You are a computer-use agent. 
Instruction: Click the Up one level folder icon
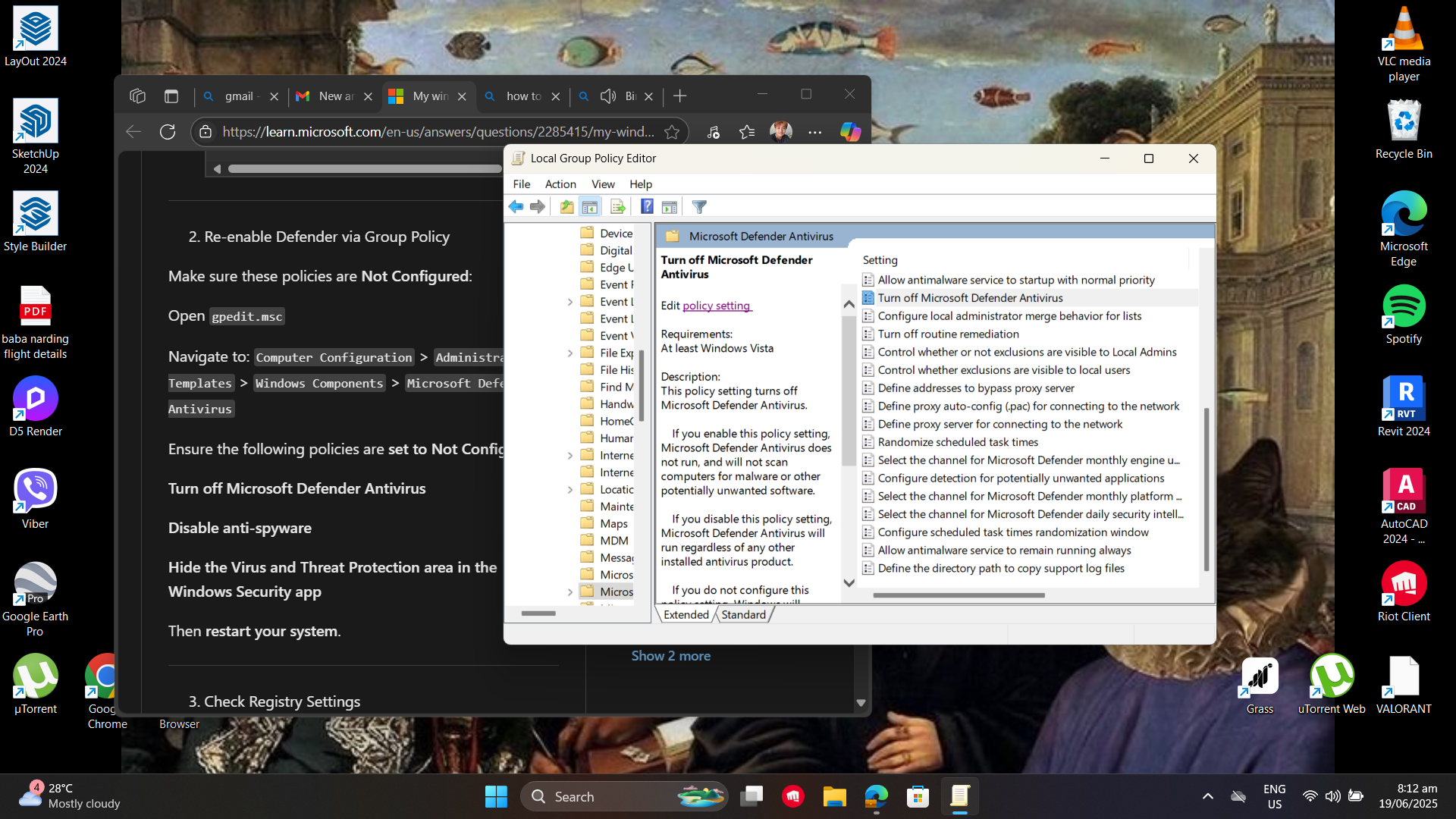(566, 206)
